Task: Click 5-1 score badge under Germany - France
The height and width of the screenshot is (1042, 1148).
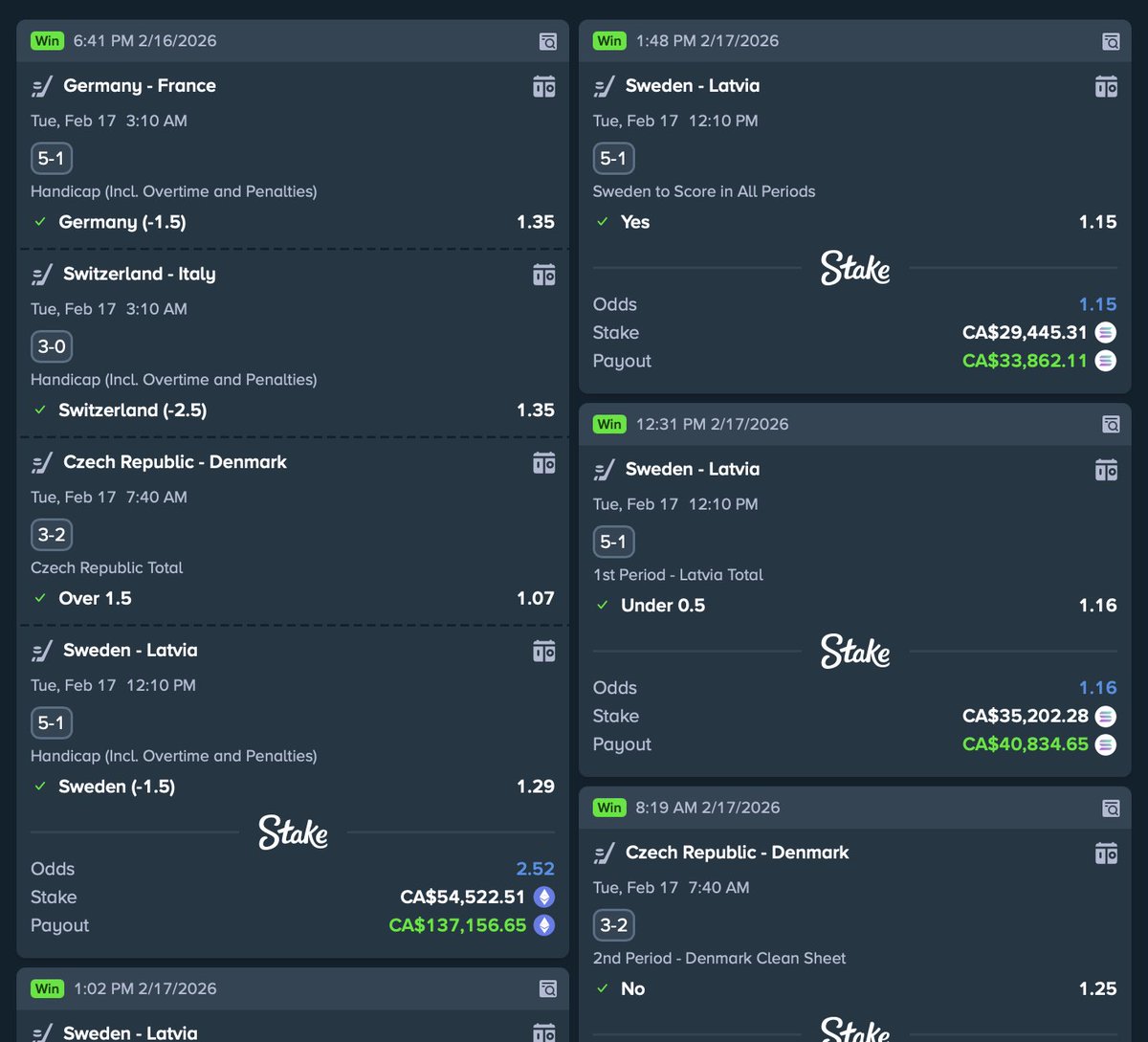Action: [52, 158]
